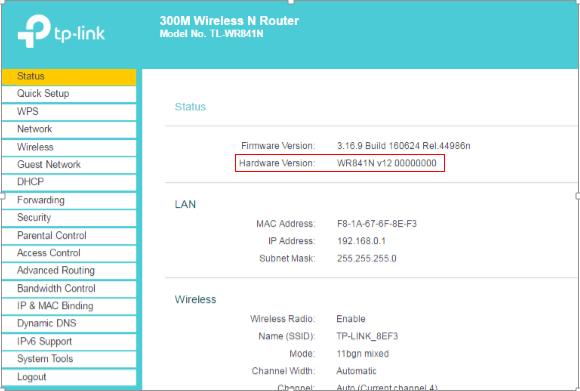Select the Wireless Radio value Enable
580x391 pixels.
tap(351, 319)
